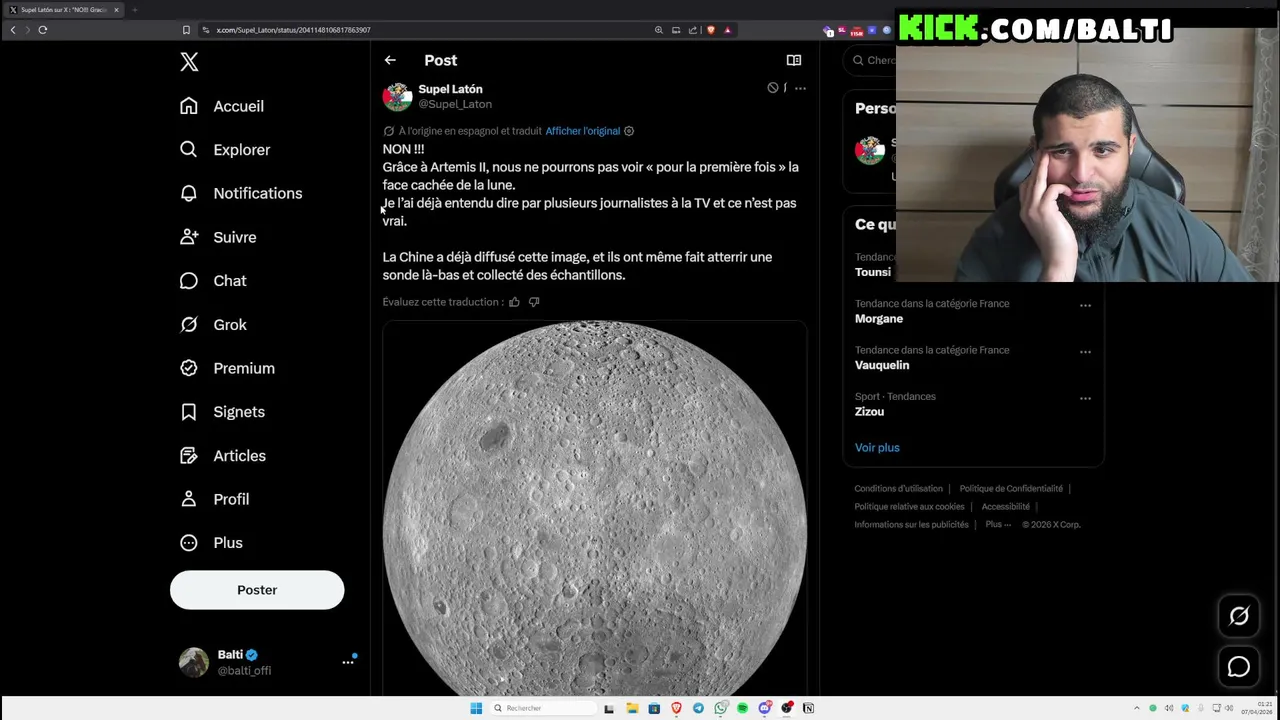Open Chat in the sidebar
Screen dimensions: 1280x720
click(213, 281)
